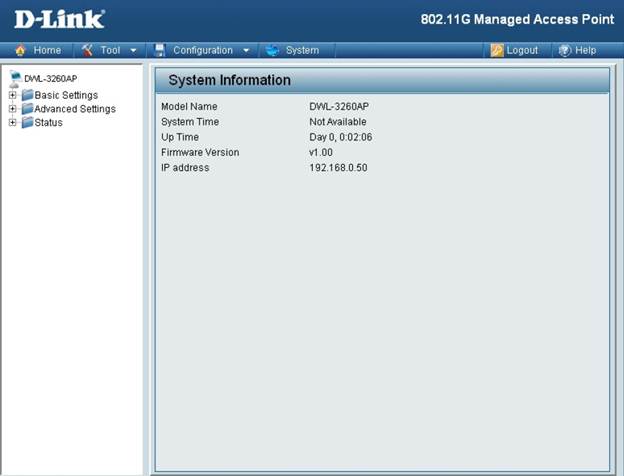Select Basic Settings in the tree
This screenshot has height=476, width=624.
click(66, 95)
